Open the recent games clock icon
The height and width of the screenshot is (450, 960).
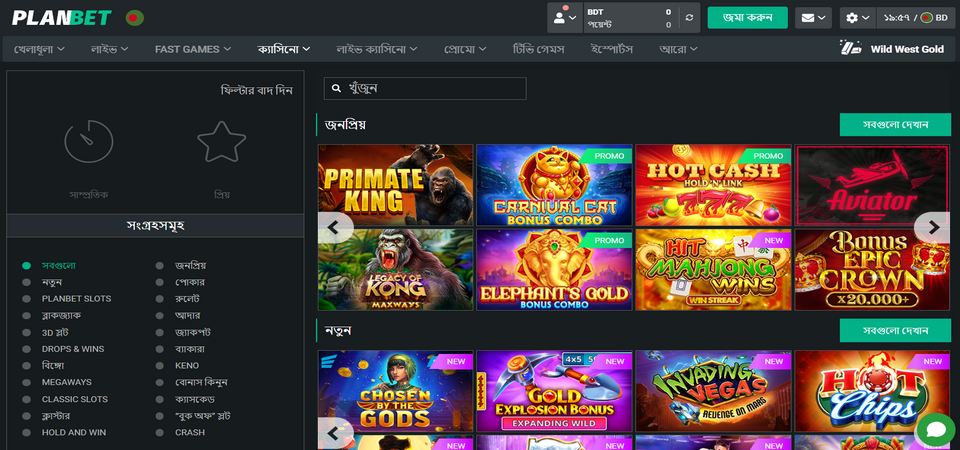point(89,142)
